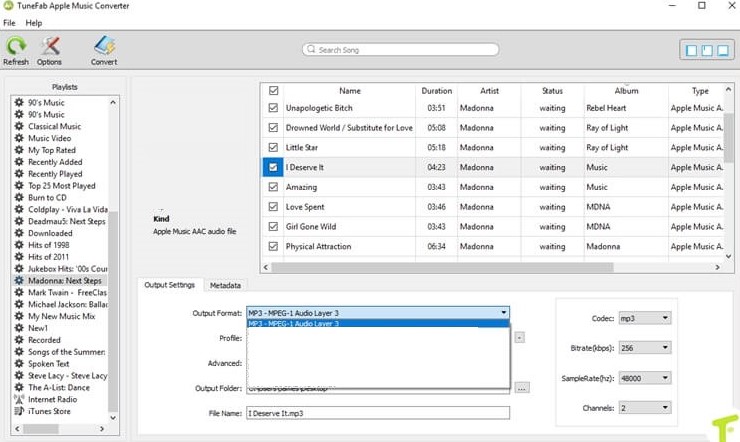This screenshot has height=442, width=740.
Task: Open the Bitrate(kbps) dropdown
Action: pyautogui.click(x=645, y=348)
